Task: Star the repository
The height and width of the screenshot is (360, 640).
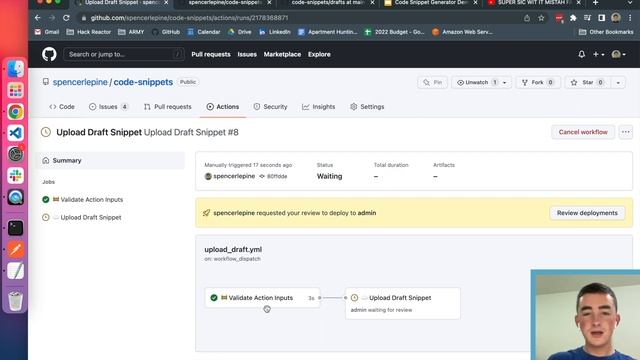Action: click(587, 82)
